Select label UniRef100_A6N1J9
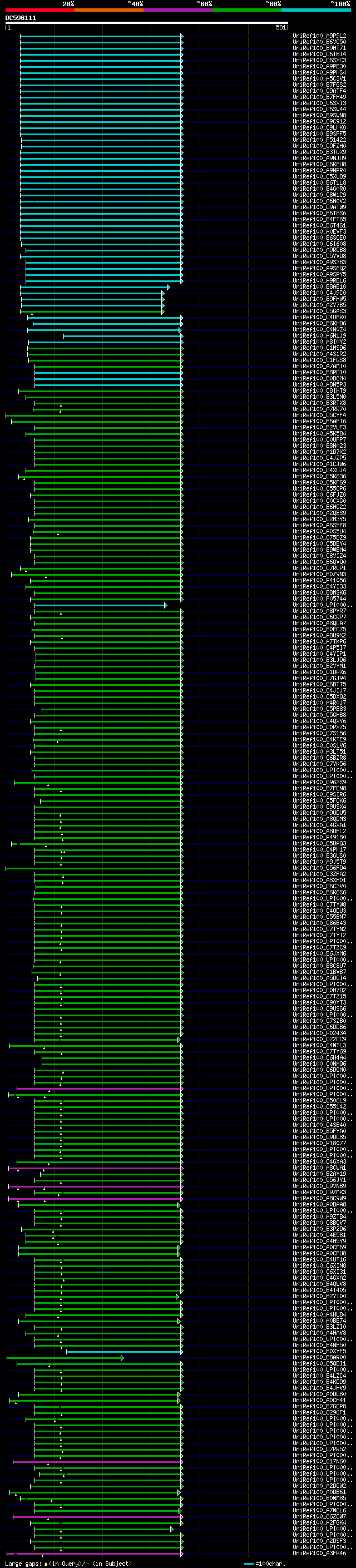The height and width of the screenshot is (1568, 356). (x=319, y=335)
